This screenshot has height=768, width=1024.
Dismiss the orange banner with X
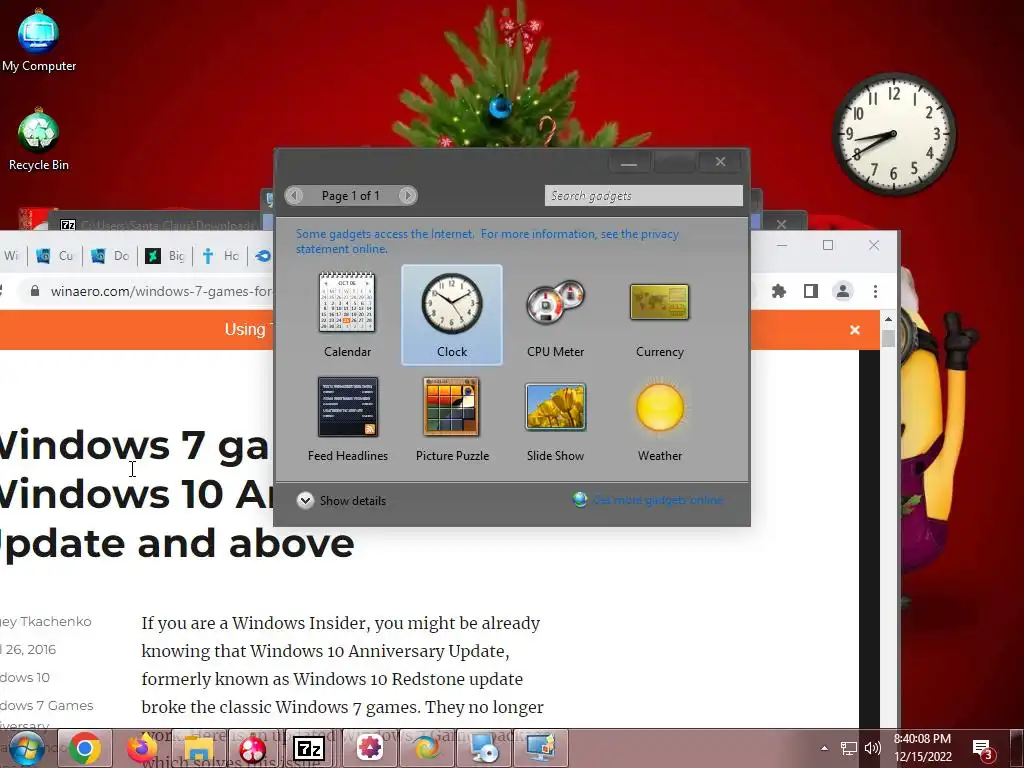click(855, 330)
